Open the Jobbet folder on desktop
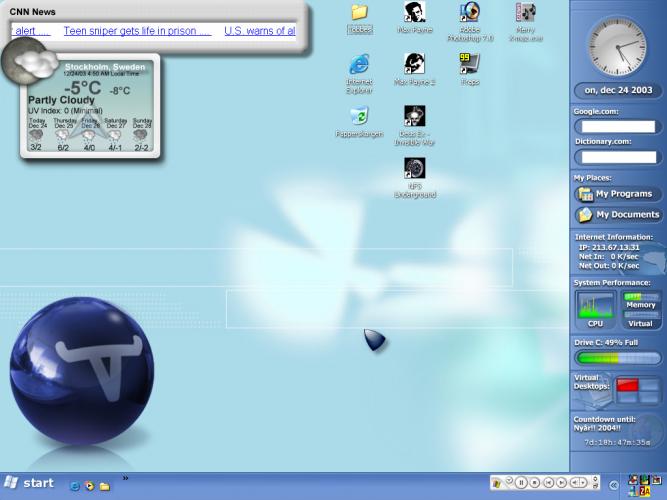The height and width of the screenshot is (500, 667). click(359, 13)
